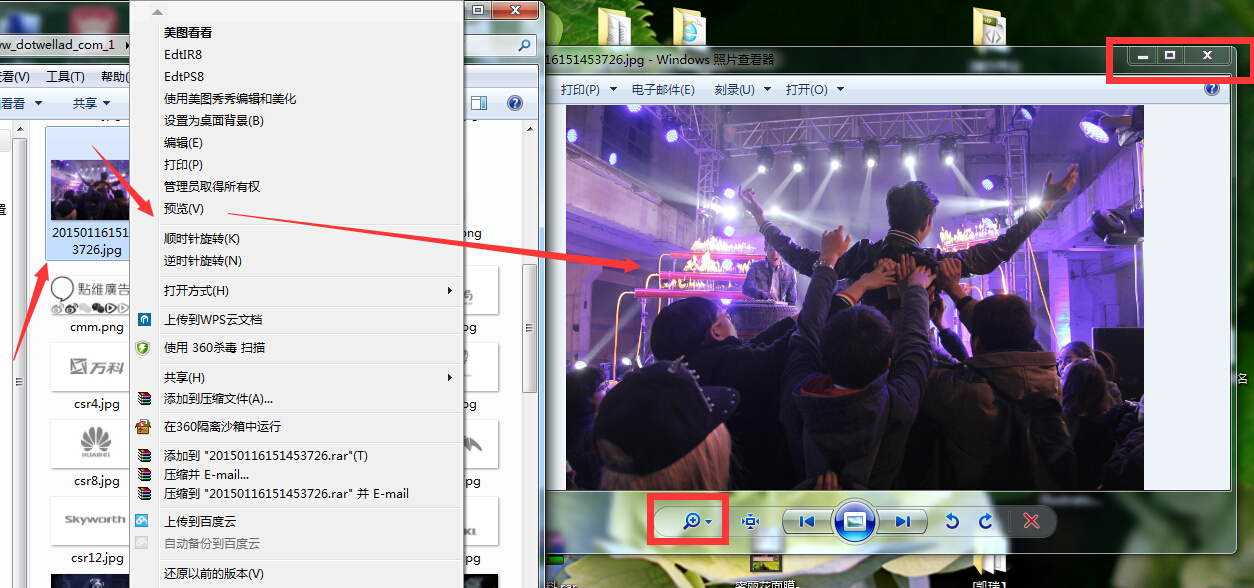The width and height of the screenshot is (1254, 588).
Task: Expand the 打开(O) dropdown menu
Action: click(x=814, y=89)
